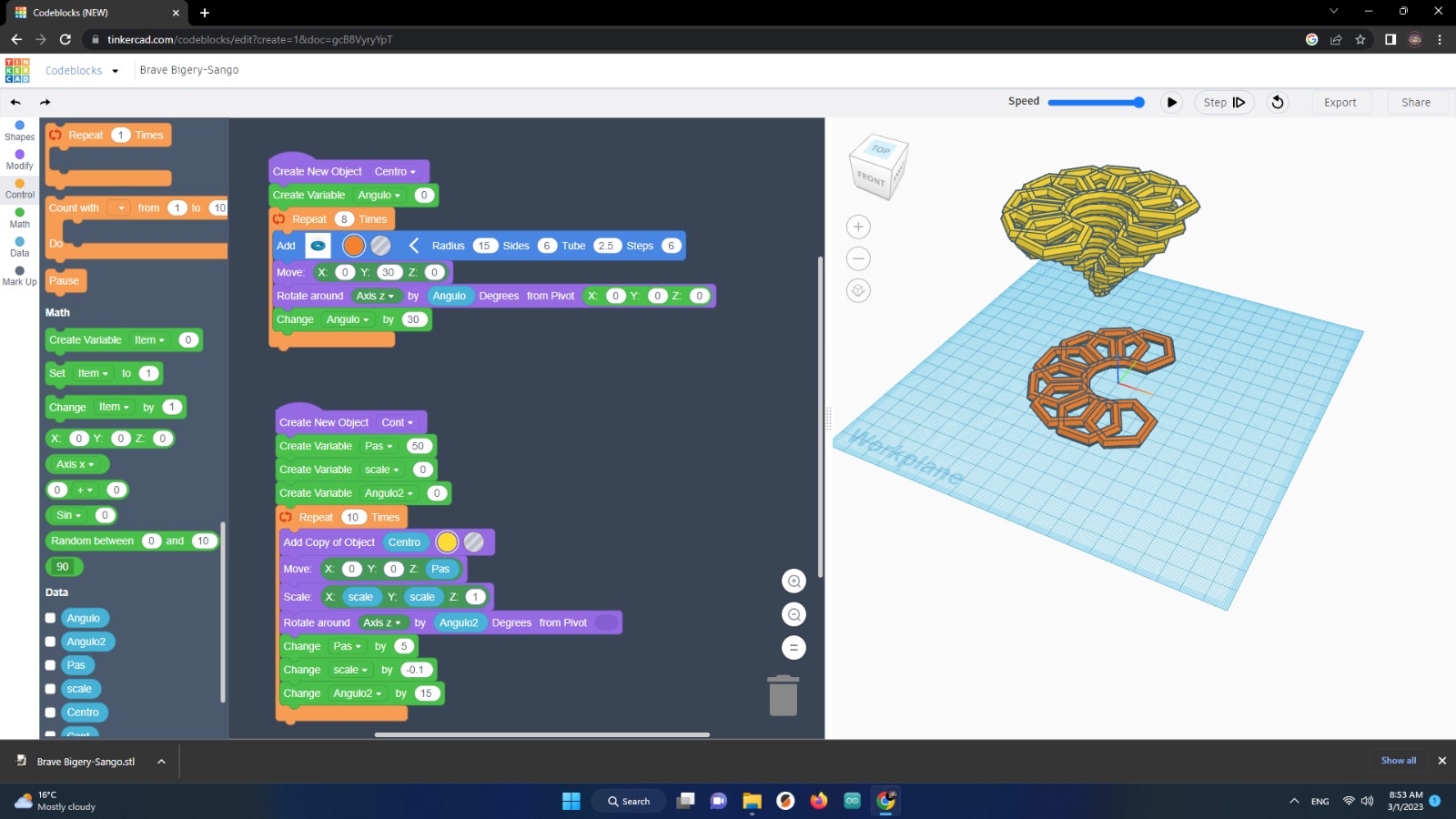Zoom in the 3D viewer
1456x819 pixels.
tap(858, 227)
